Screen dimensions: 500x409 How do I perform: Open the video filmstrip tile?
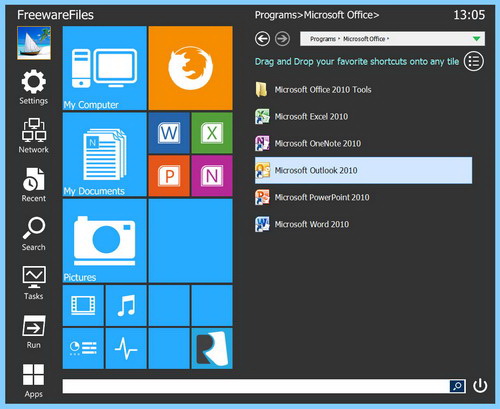point(83,305)
